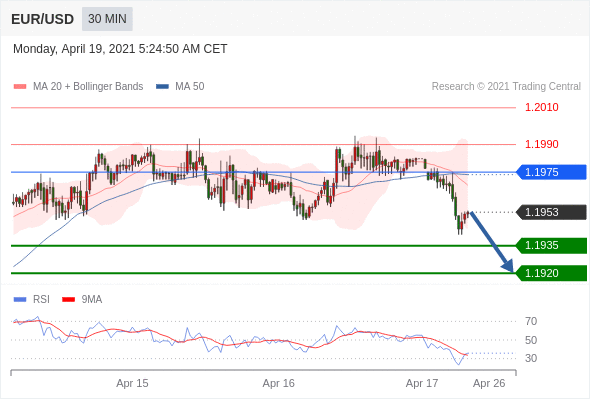Click the blue MA 50 color swatch
The image size is (590, 400).
click(162, 87)
